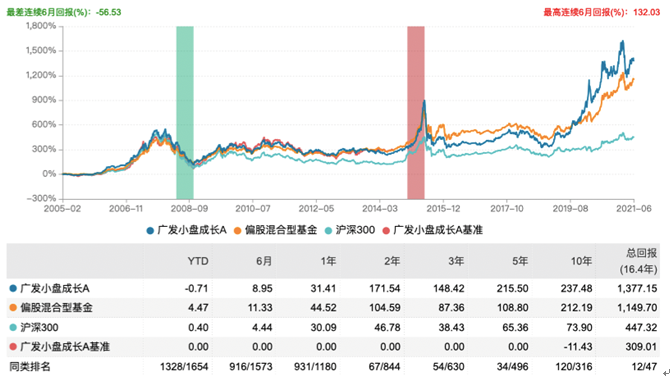Toggle the 偏股混合型基金 legend series
The image size is (672, 380).
276,230
